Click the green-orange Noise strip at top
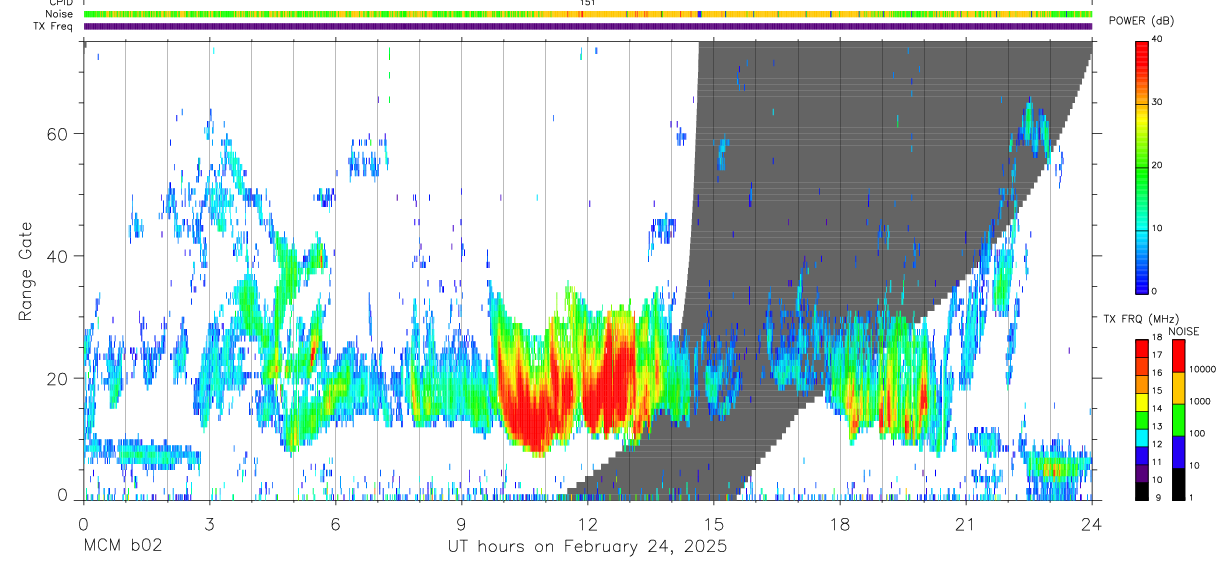Screen dimensions: 1228x567 [x=587, y=14]
